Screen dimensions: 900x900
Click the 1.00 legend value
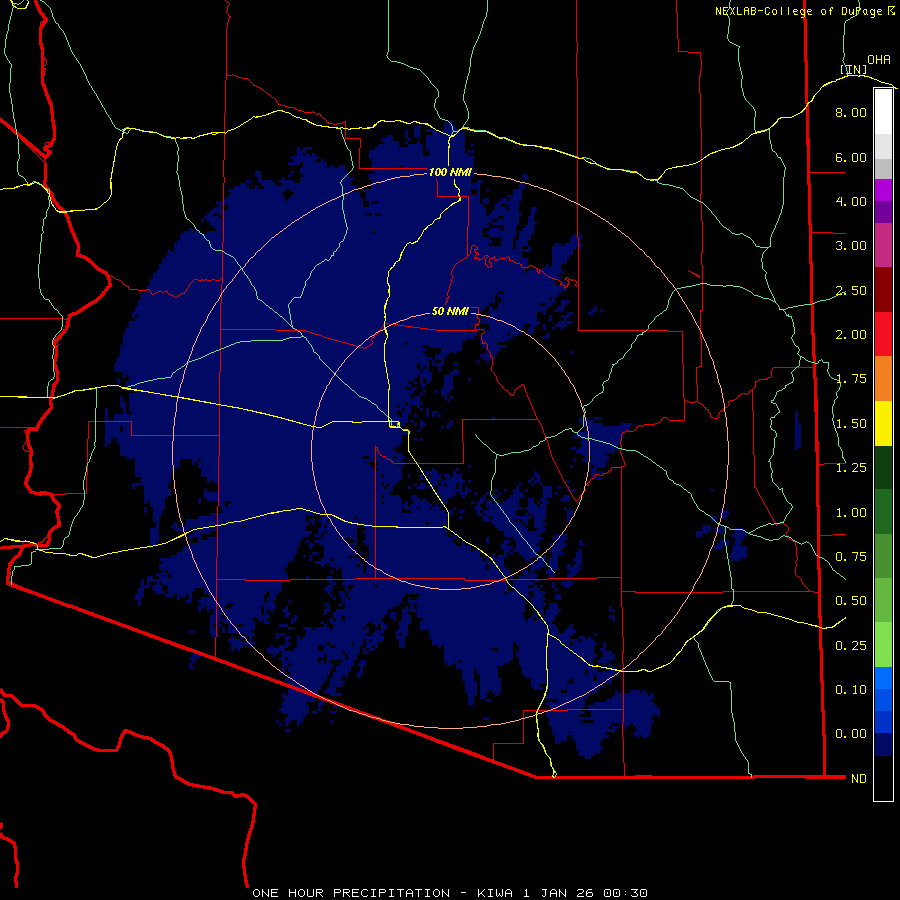click(x=851, y=513)
